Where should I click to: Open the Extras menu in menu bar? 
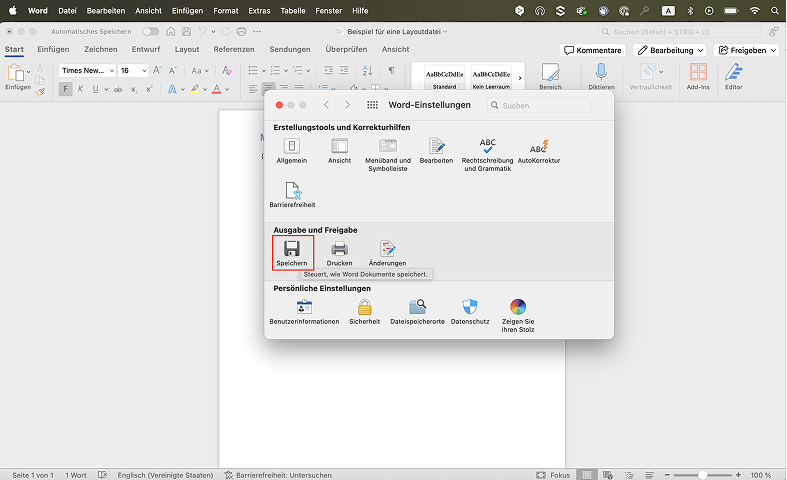[x=259, y=11]
